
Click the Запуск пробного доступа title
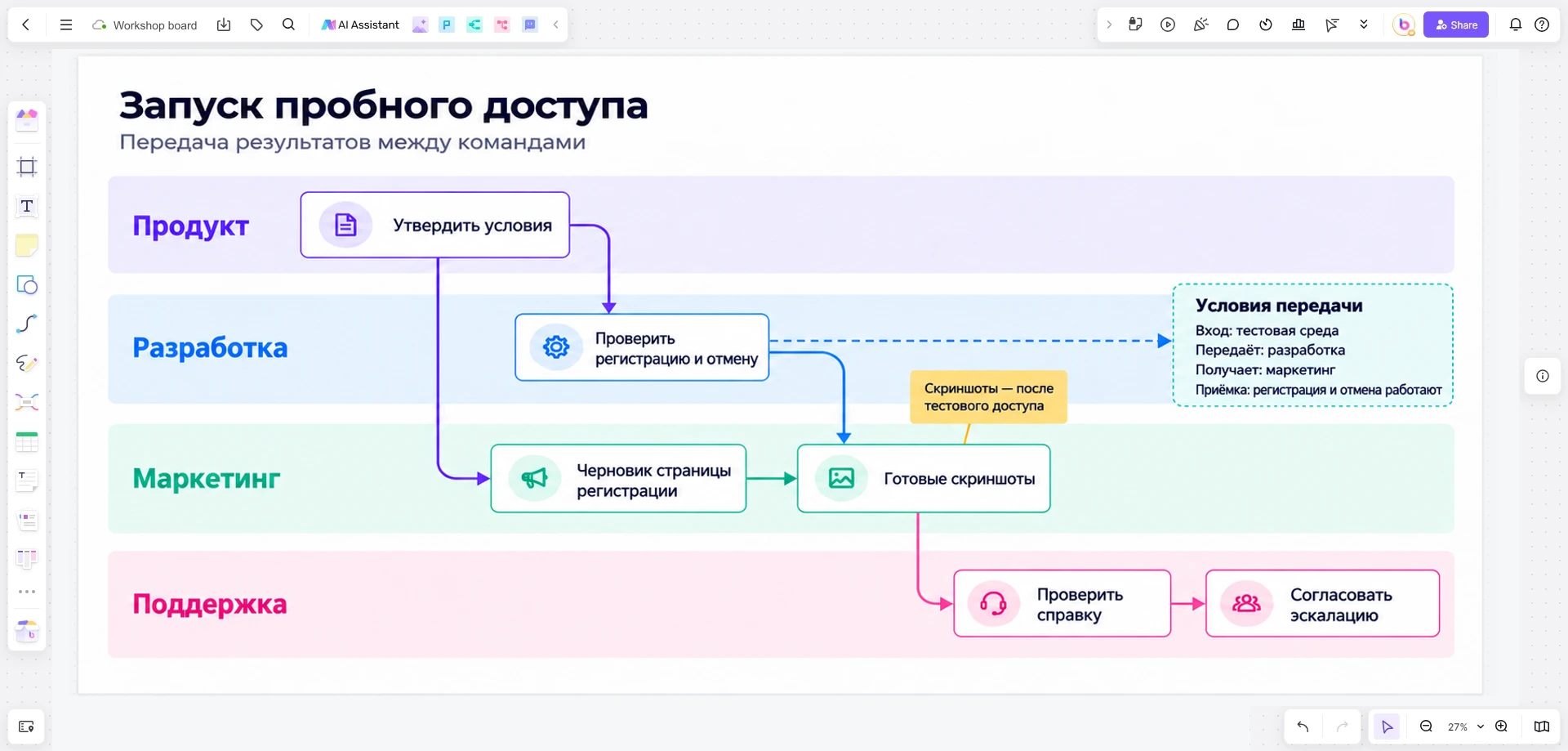pos(383,105)
